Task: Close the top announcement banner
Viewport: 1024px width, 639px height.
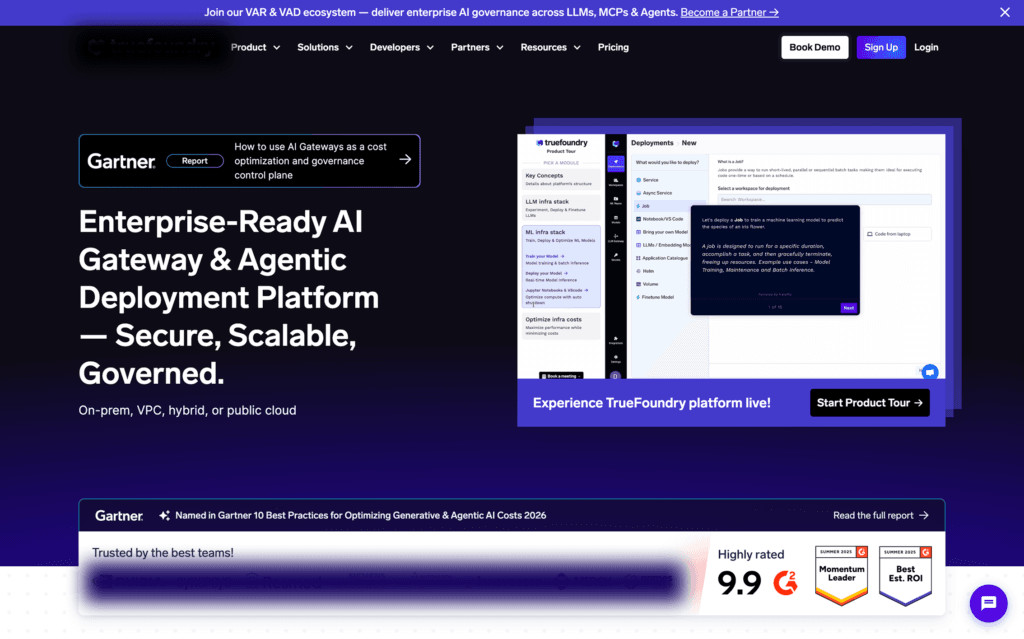Action: pos(1004,12)
